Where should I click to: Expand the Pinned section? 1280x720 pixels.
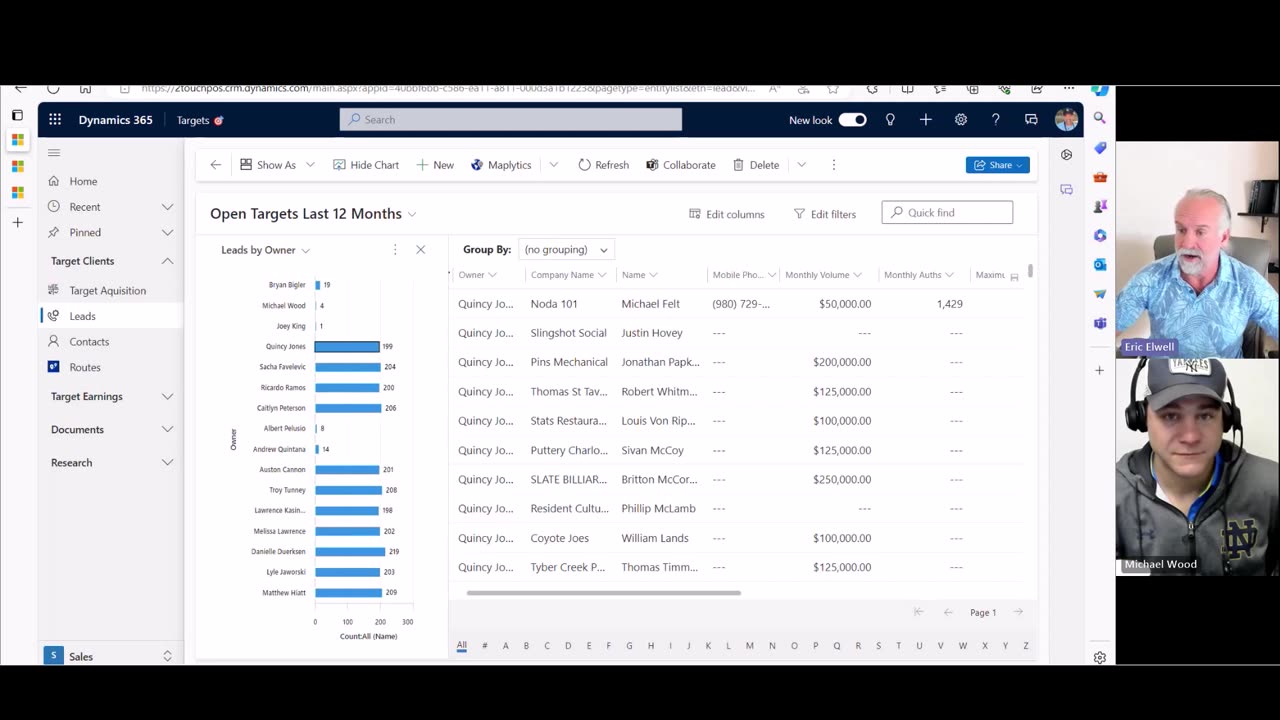point(167,233)
